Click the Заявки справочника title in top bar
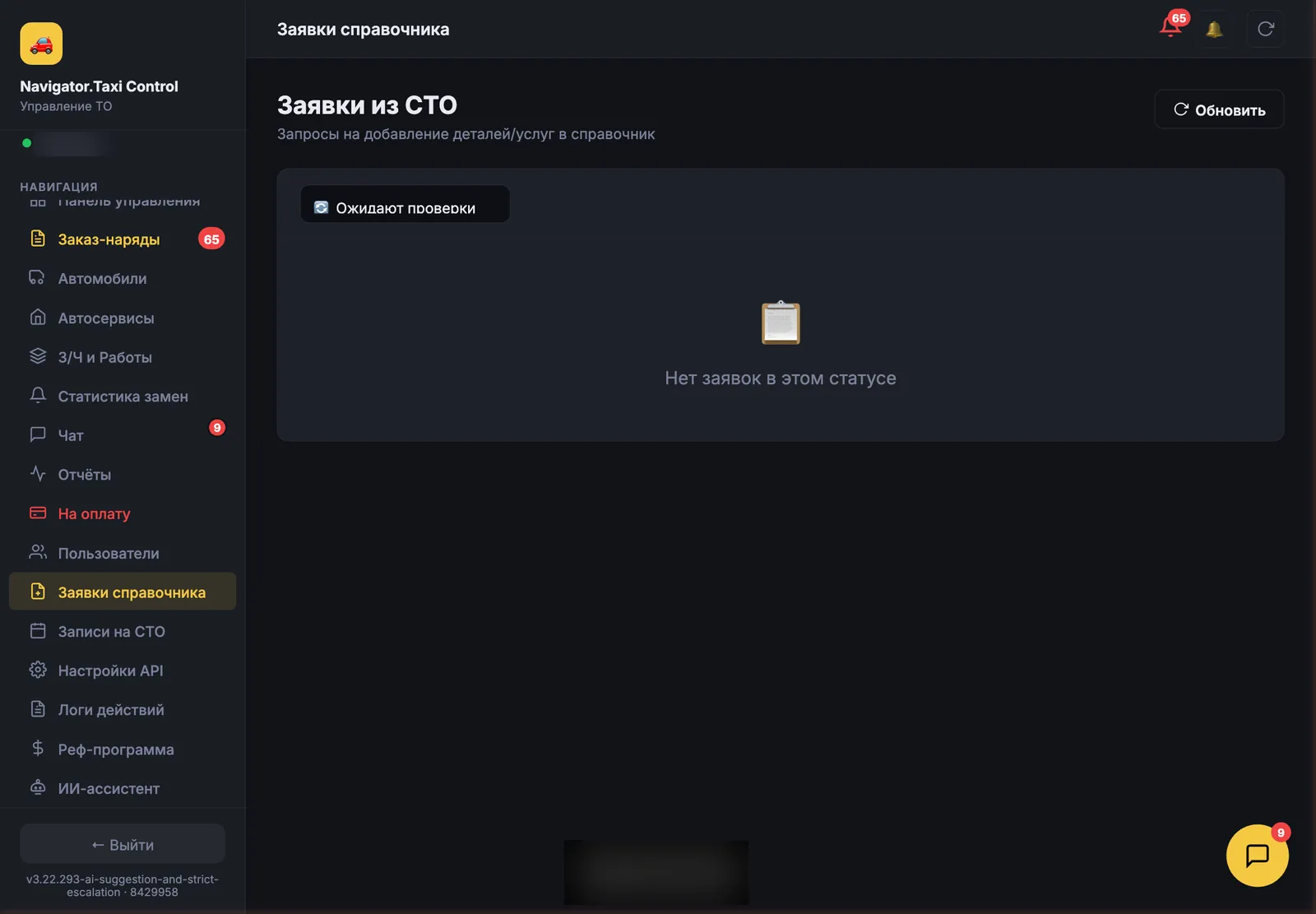The width and height of the screenshot is (1316, 914). click(363, 30)
